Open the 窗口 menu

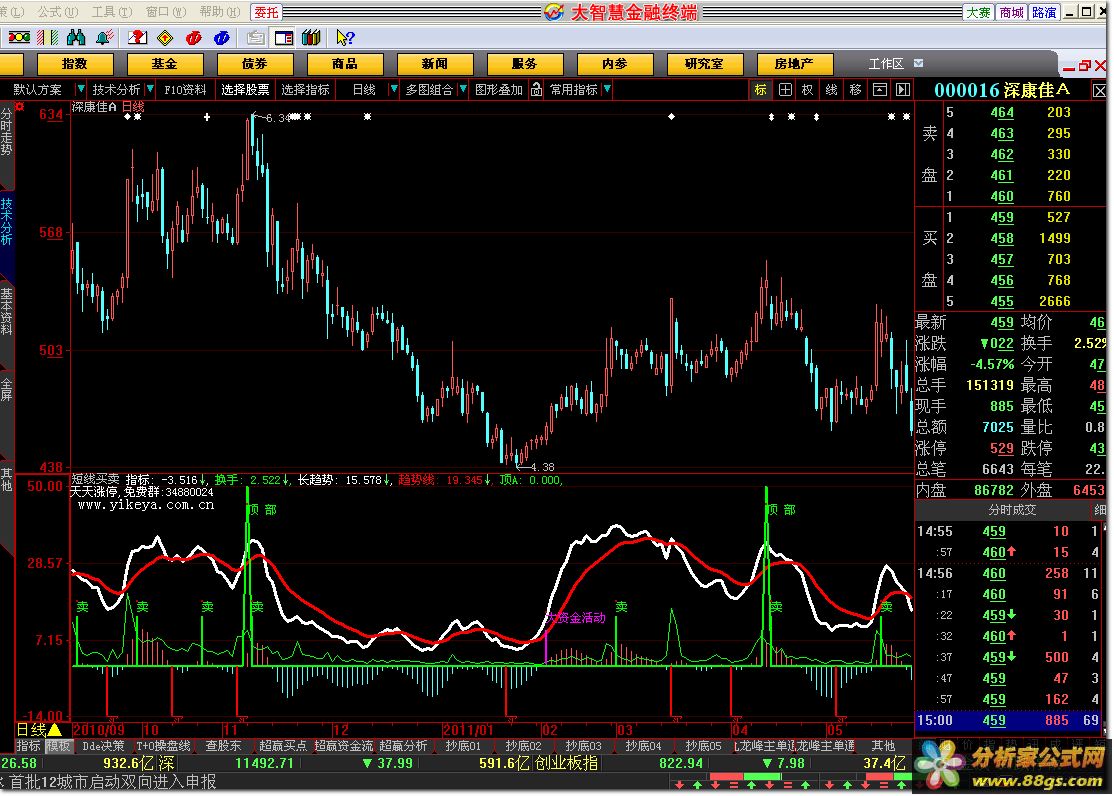coord(166,12)
